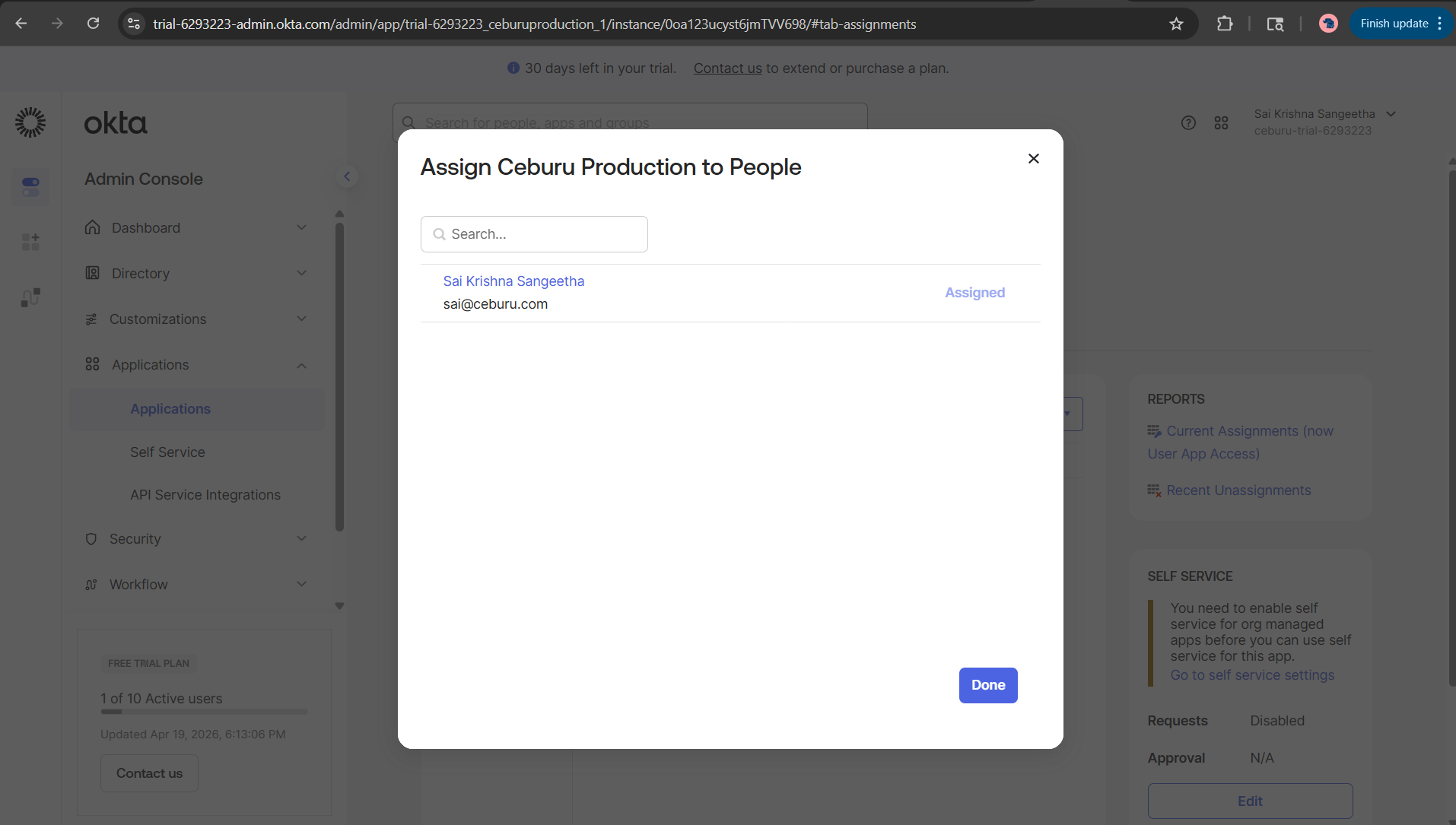Collapse the sidebar with the chevron button
The width and height of the screenshot is (1456, 825).
(x=347, y=177)
